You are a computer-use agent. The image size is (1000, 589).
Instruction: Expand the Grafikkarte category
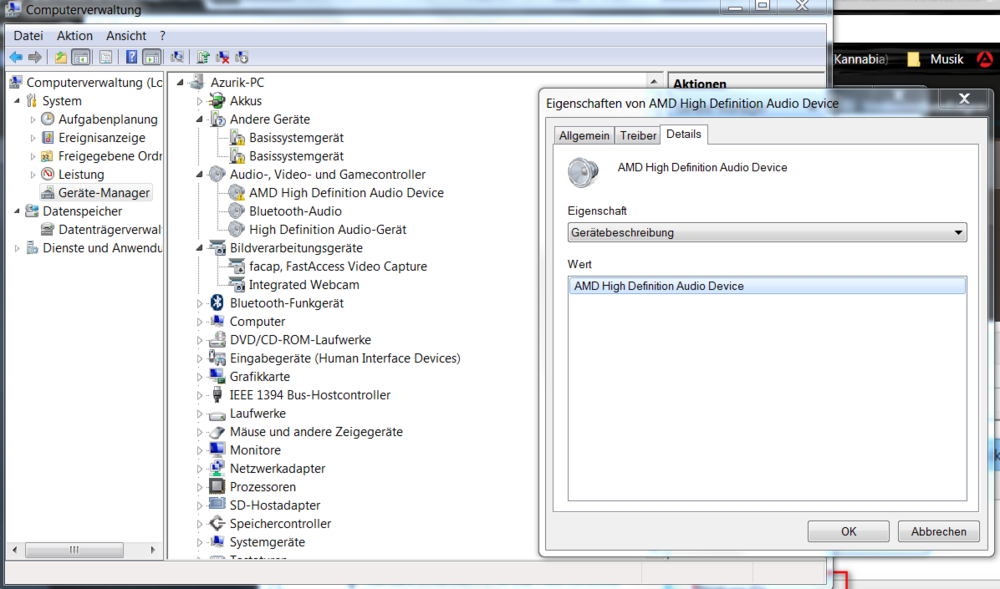pos(200,376)
